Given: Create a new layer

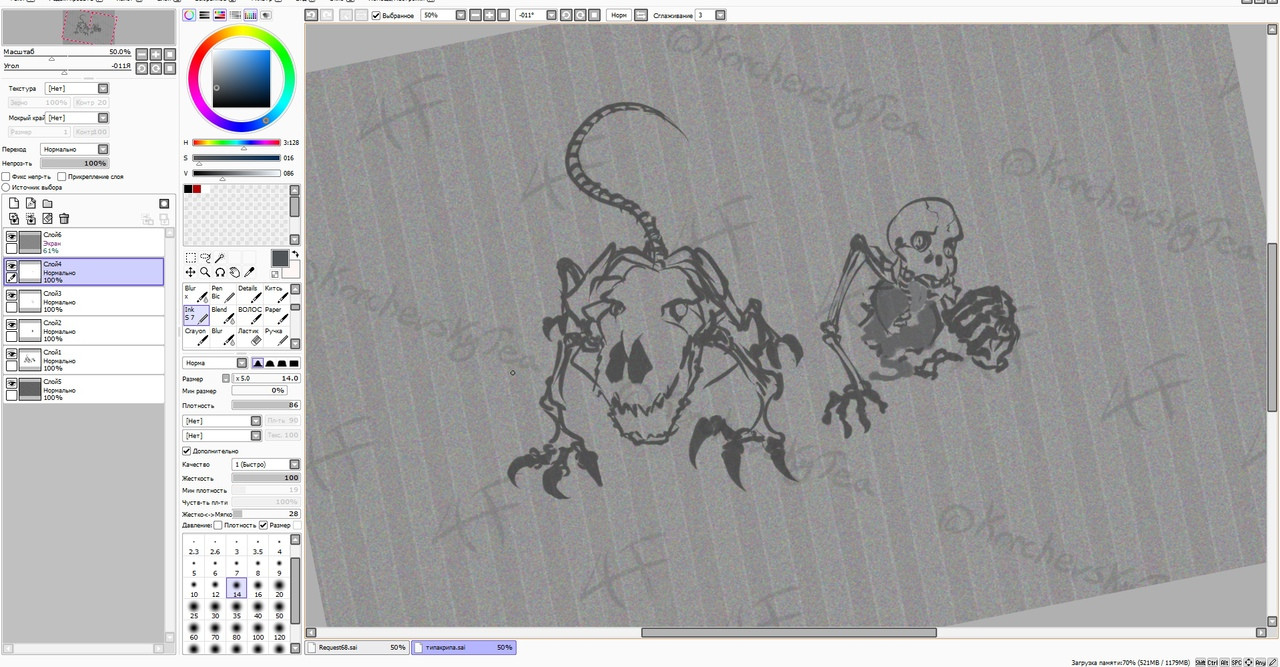Looking at the screenshot, I should (14, 204).
